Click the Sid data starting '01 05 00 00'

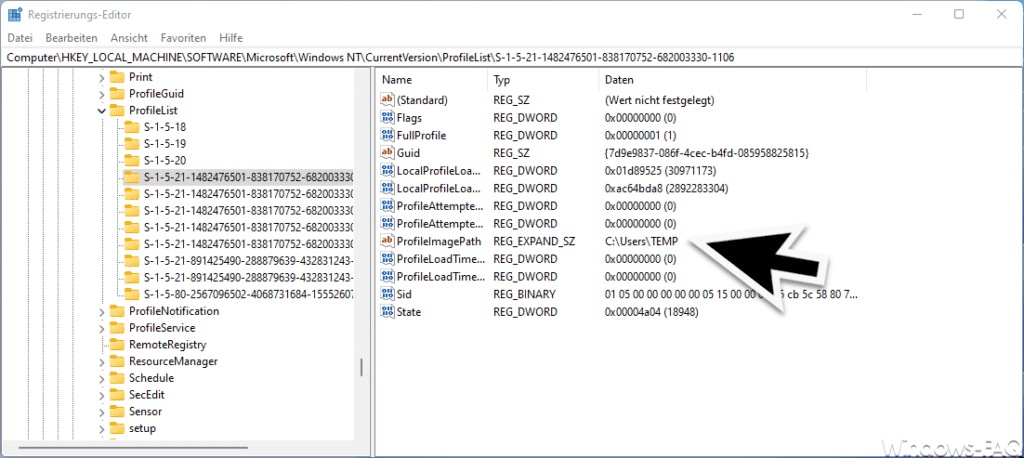pyautogui.click(x=731, y=294)
